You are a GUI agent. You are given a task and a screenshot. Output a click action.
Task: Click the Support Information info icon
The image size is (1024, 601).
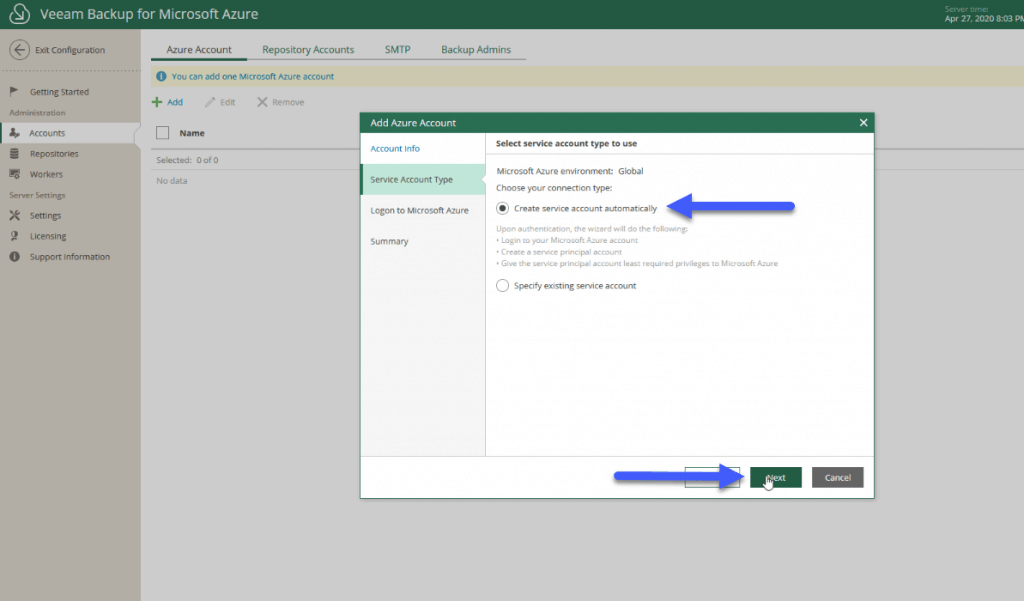pyautogui.click(x=14, y=257)
